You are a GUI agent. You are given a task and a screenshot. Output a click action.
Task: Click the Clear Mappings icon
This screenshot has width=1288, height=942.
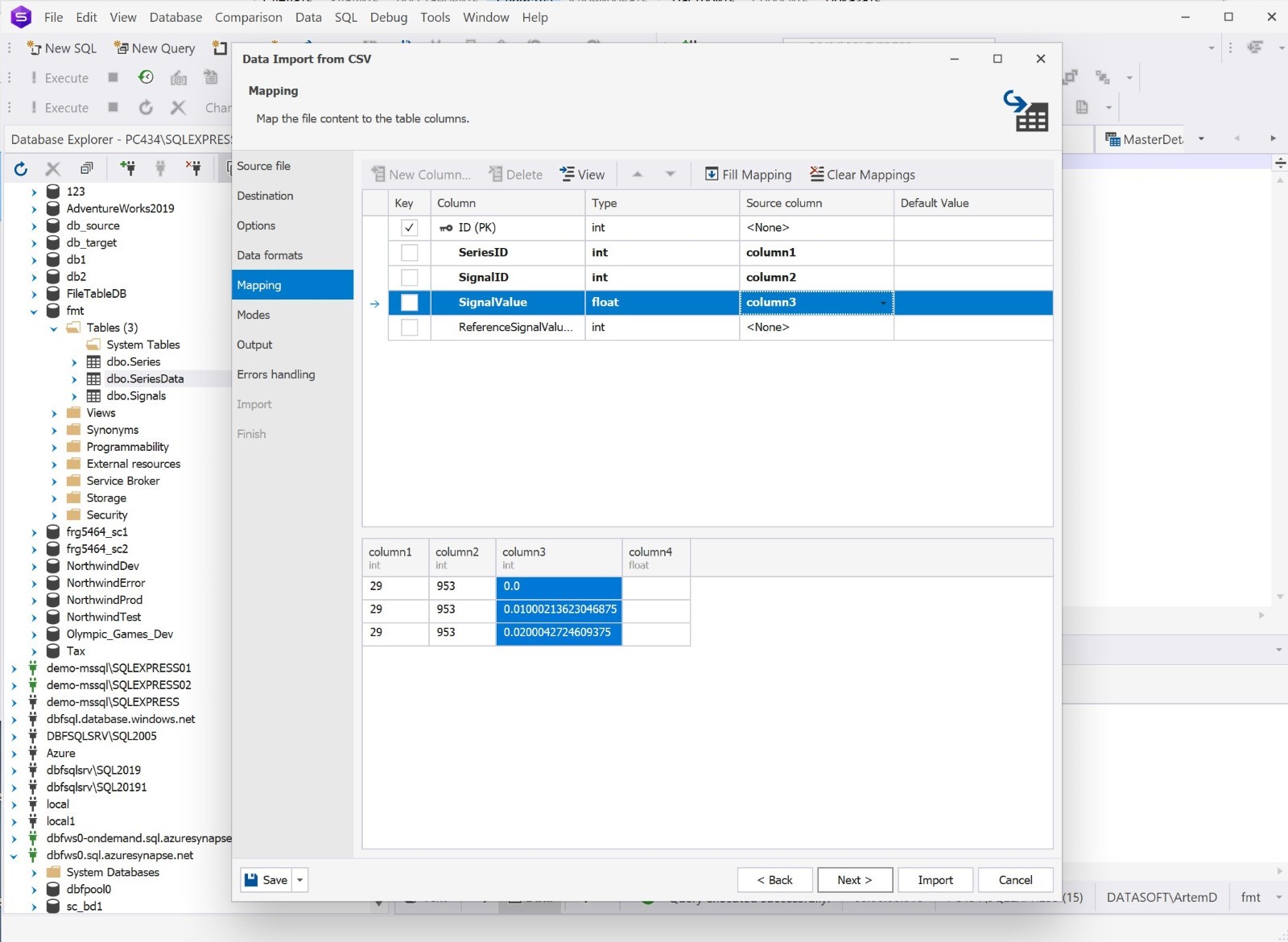click(x=817, y=174)
